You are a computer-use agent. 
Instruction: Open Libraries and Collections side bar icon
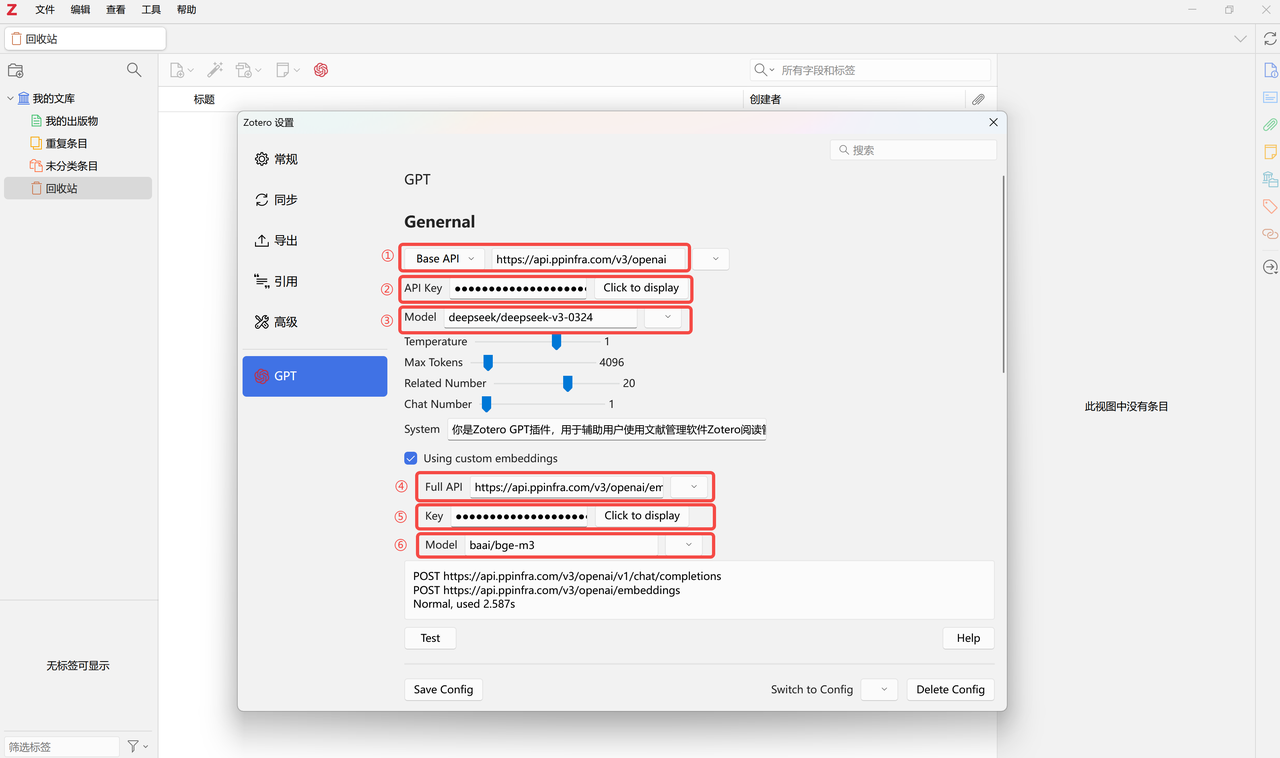pos(1270,179)
